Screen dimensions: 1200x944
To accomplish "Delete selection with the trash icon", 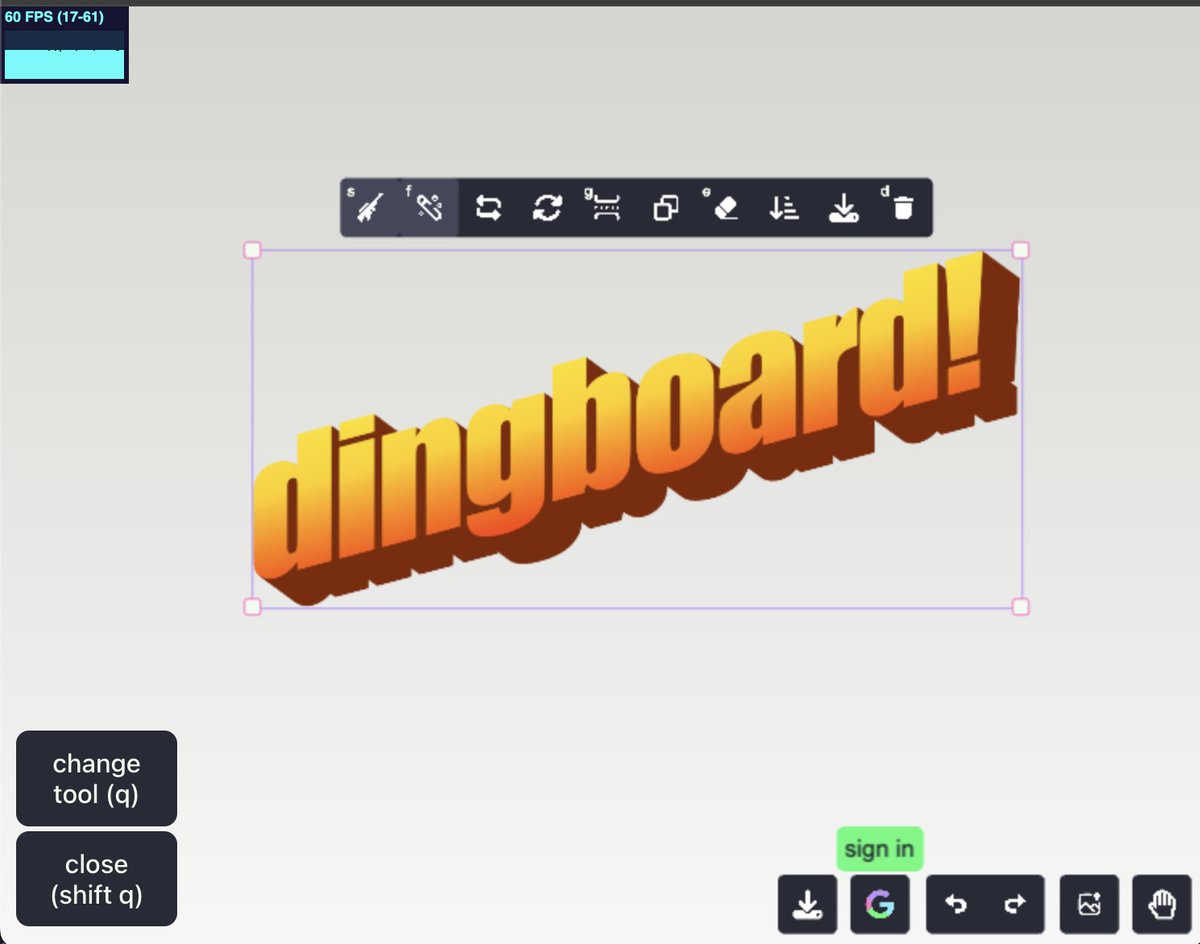I will [903, 208].
